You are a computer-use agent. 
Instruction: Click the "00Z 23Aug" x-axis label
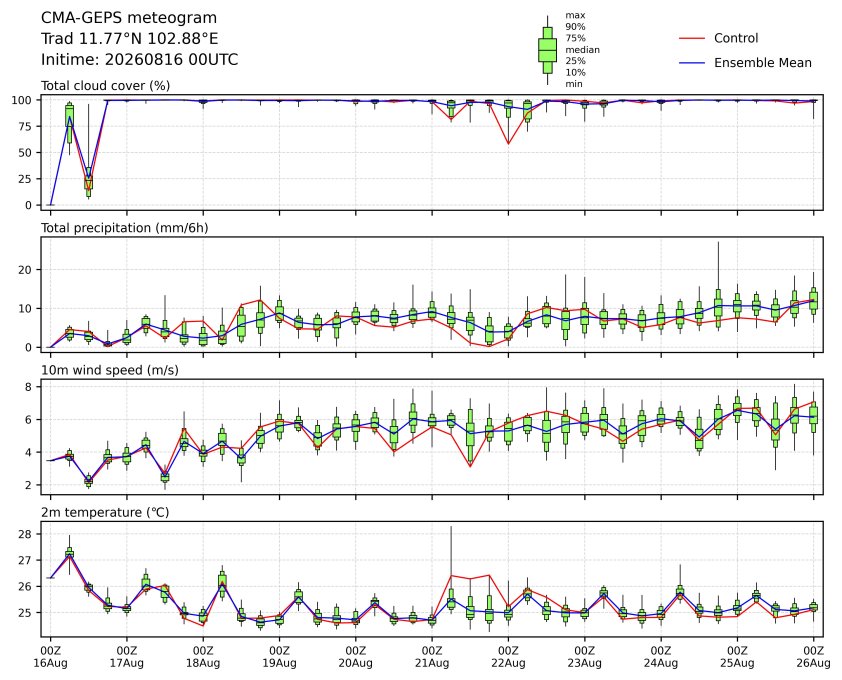584,657
